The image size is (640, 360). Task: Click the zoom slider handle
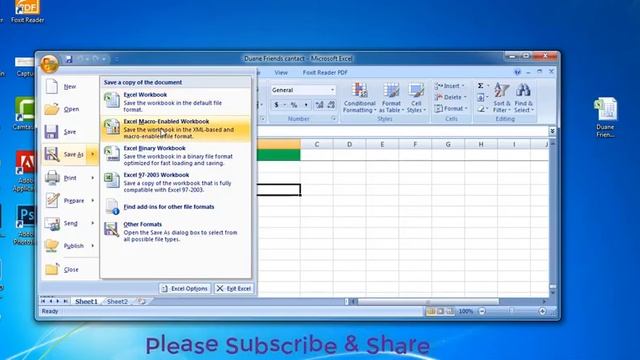click(x=511, y=311)
